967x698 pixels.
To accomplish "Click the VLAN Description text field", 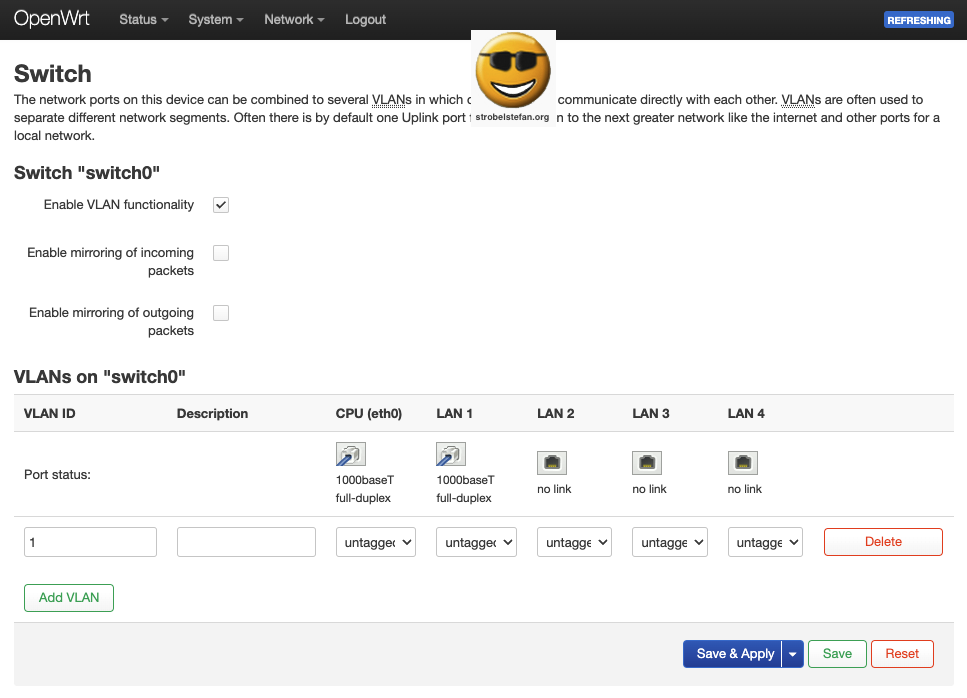I will (x=246, y=542).
